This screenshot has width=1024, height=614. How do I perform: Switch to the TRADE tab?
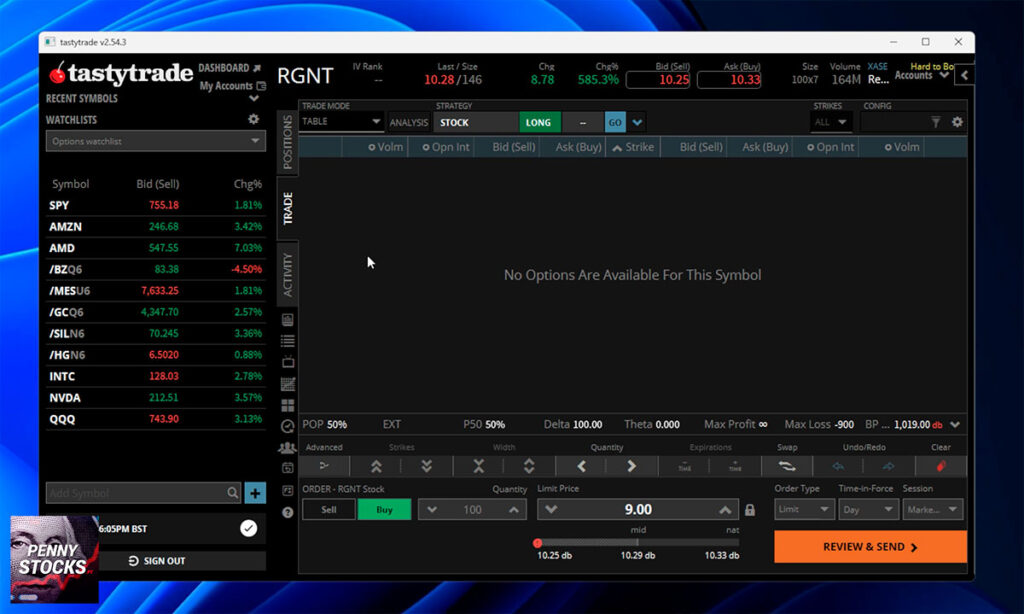287,208
